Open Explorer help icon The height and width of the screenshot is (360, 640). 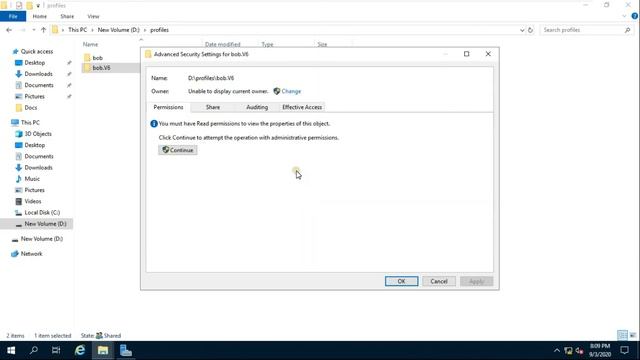pyautogui.click(x=635, y=16)
